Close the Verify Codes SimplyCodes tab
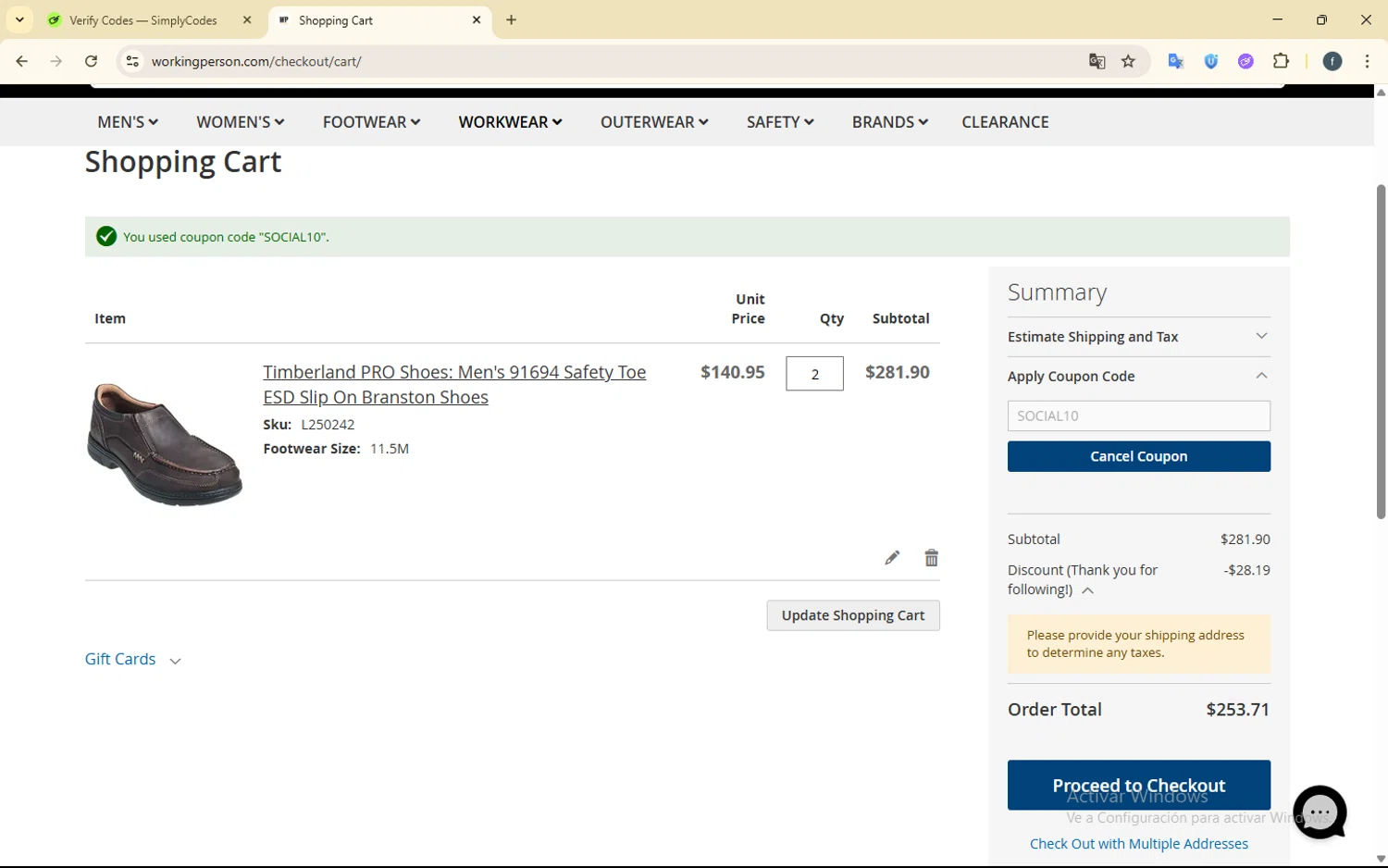Screen dimensions: 1388x868 pos(247,19)
